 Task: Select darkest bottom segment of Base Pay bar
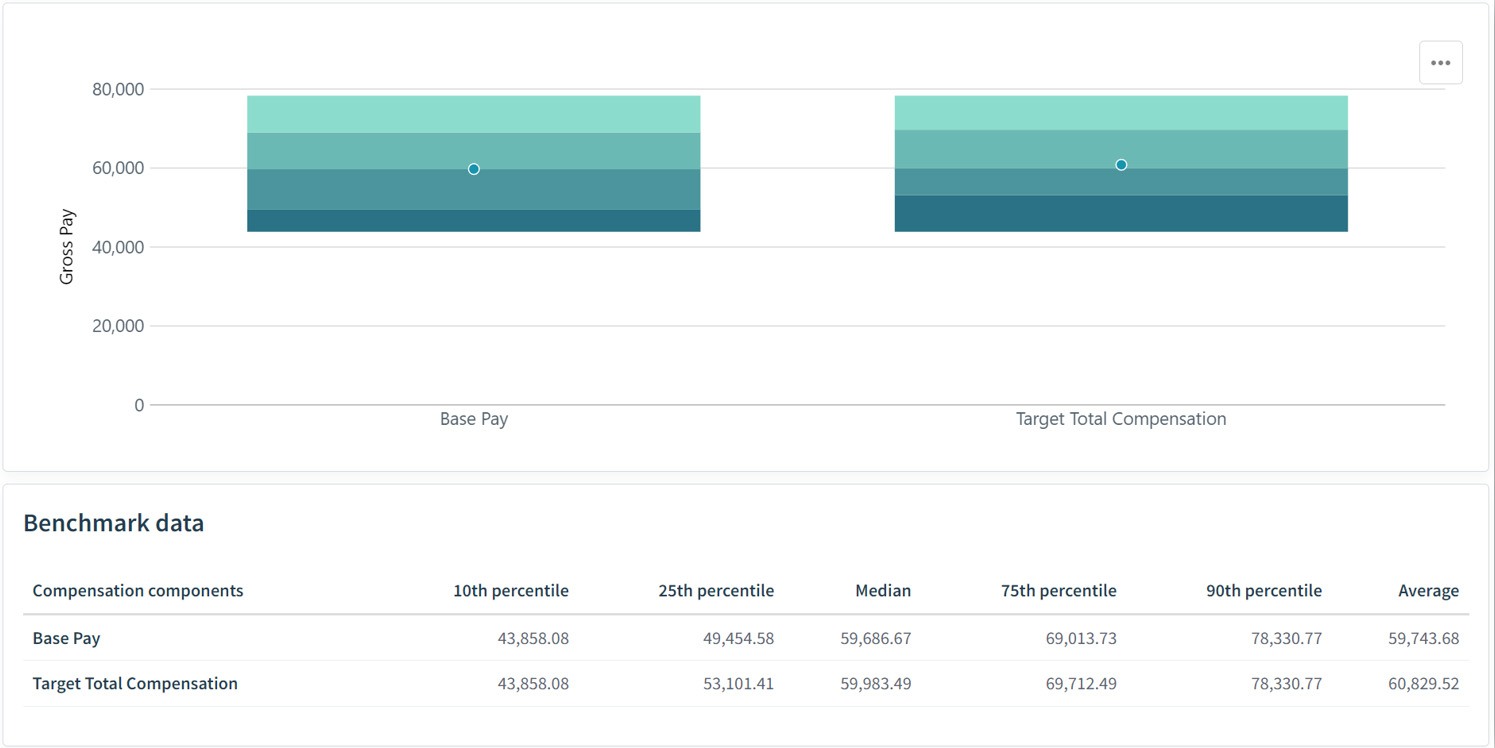[x=474, y=221]
